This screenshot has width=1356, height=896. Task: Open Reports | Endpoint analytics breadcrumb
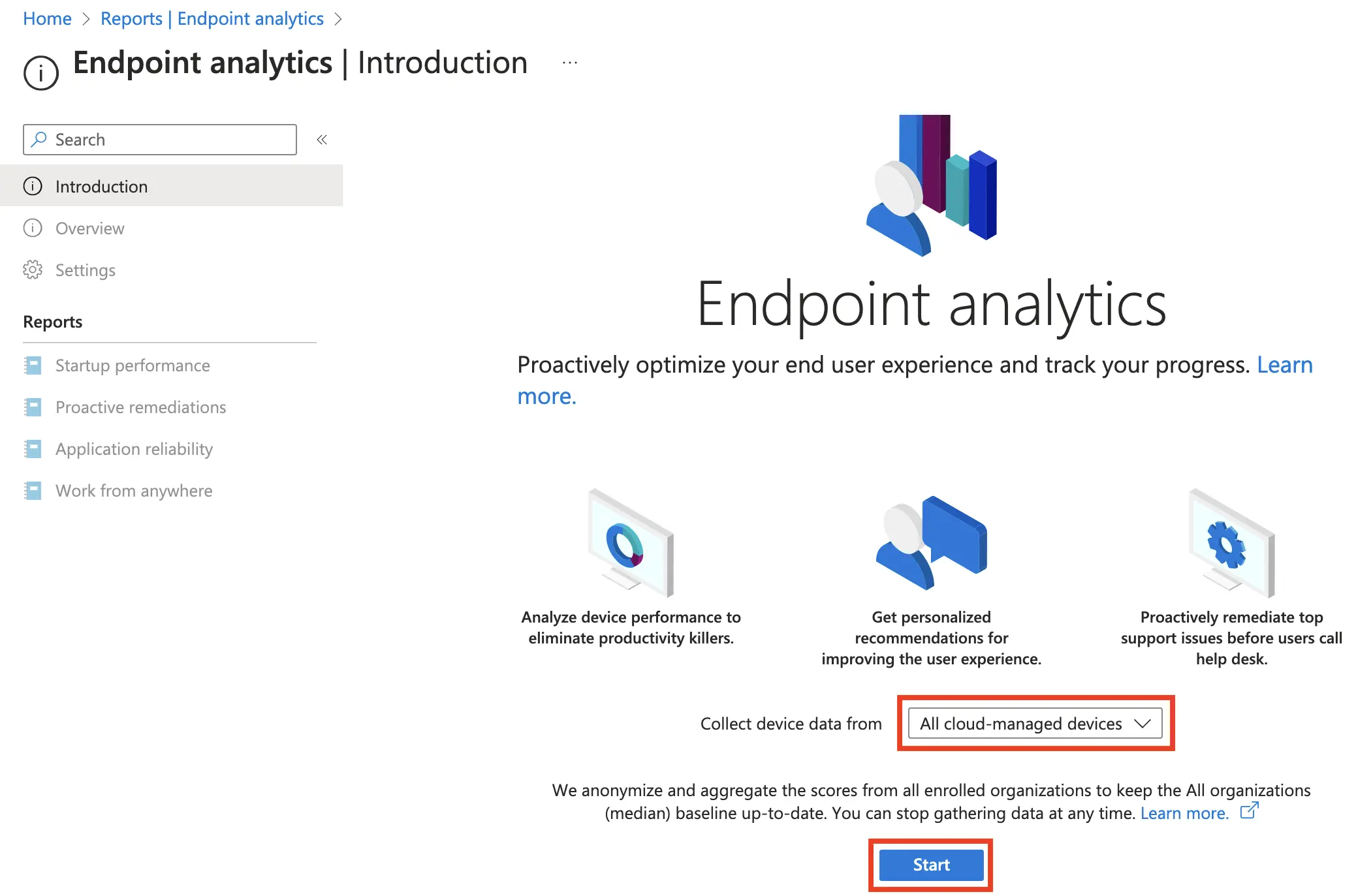(x=212, y=19)
